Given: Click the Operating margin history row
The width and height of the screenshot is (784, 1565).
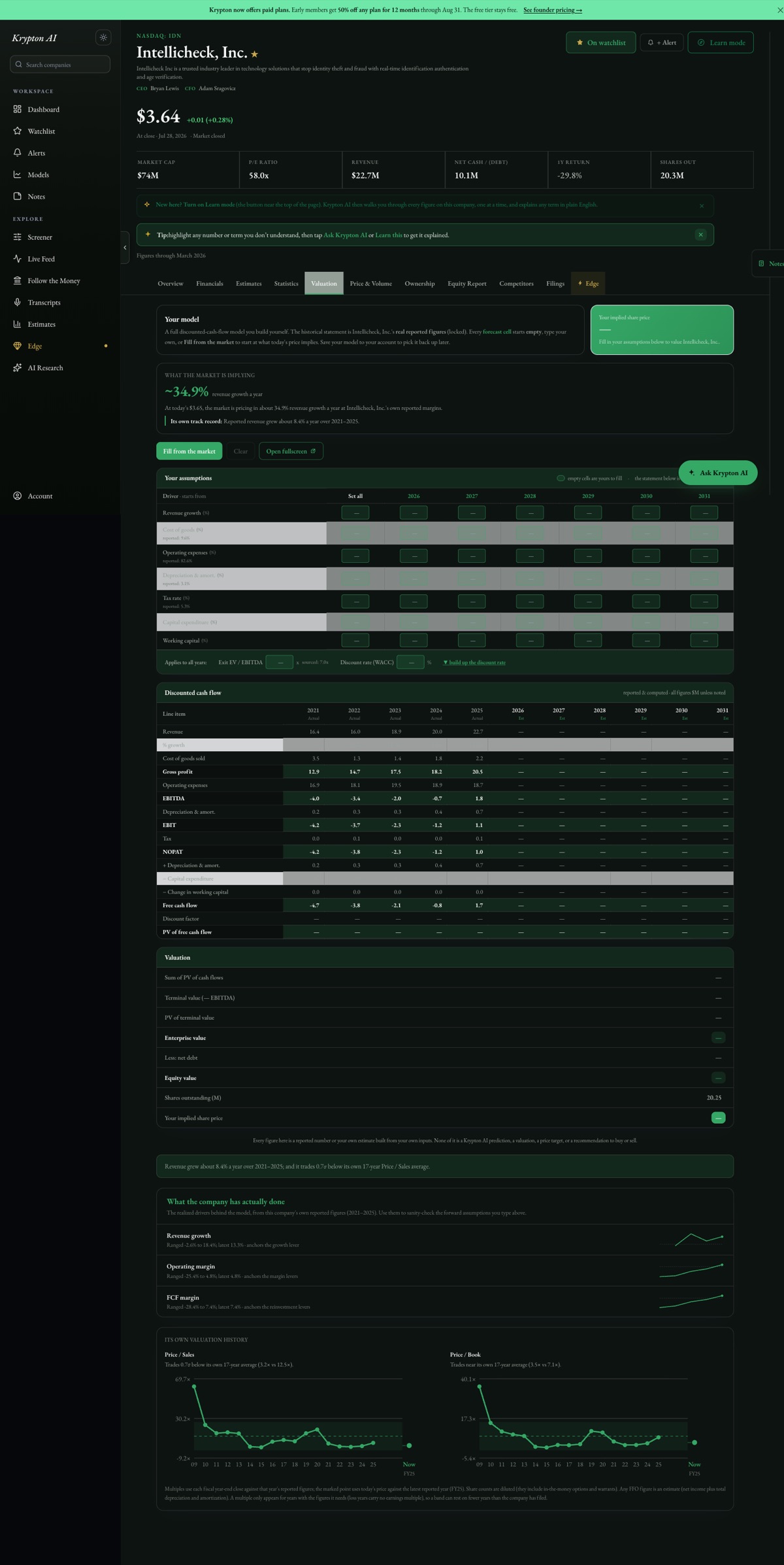Looking at the screenshot, I should click(x=445, y=1270).
